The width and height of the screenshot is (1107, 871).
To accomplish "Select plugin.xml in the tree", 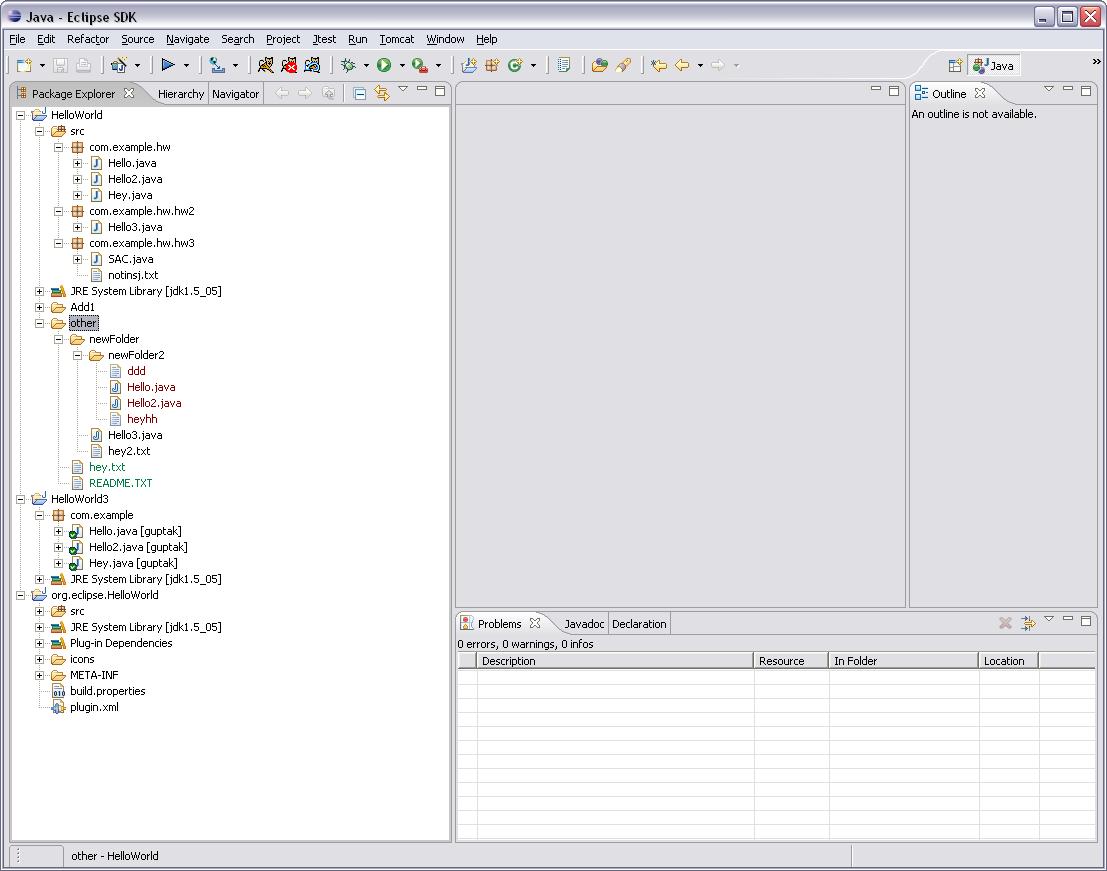I will point(95,707).
